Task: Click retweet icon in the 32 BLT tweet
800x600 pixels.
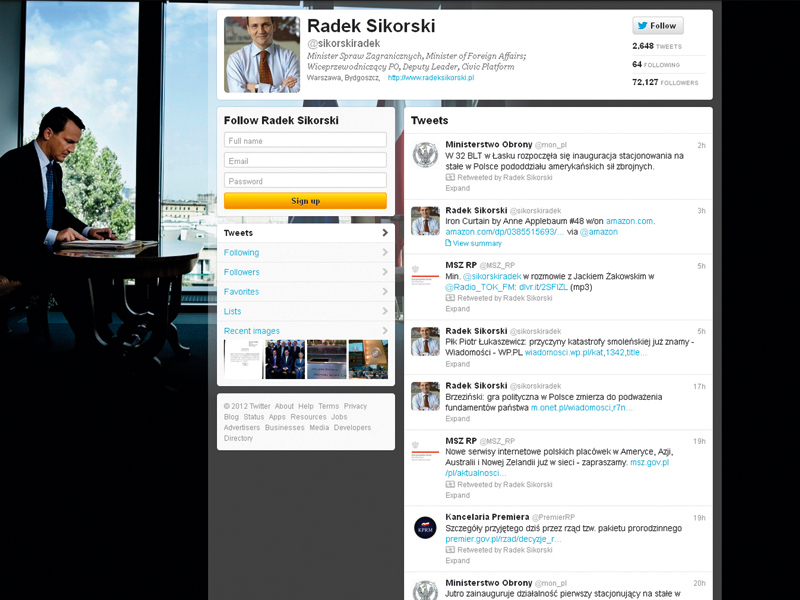Action: click(450, 178)
